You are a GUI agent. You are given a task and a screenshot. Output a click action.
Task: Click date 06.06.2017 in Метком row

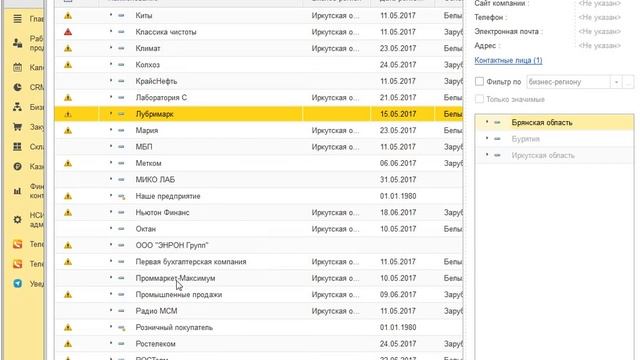(x=398, y=163)
